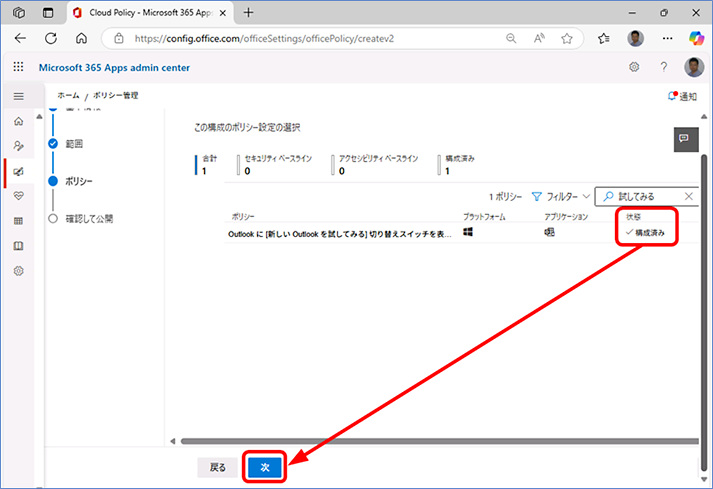Open the help question mark
The image size is (713, 489).
point(664,67)
